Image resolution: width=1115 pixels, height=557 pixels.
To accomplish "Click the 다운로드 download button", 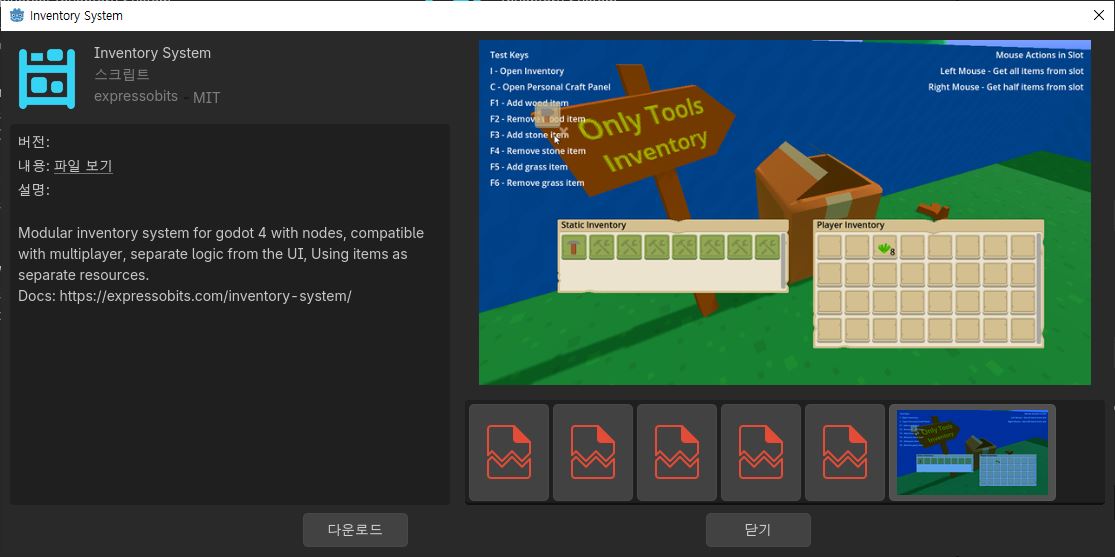I will point(356,530).
